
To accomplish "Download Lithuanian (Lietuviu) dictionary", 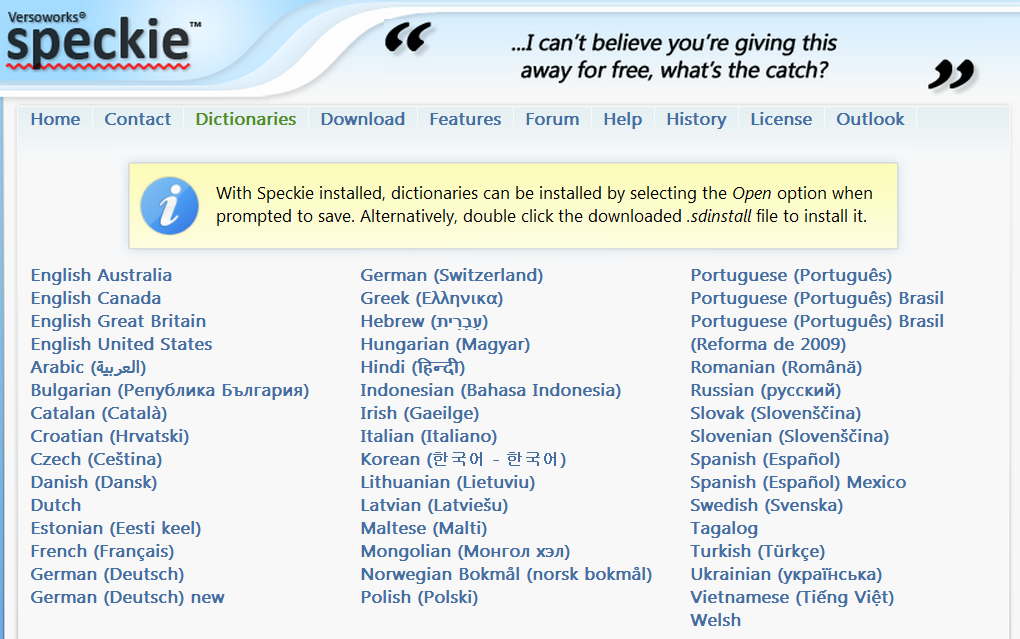I will 448,482.
